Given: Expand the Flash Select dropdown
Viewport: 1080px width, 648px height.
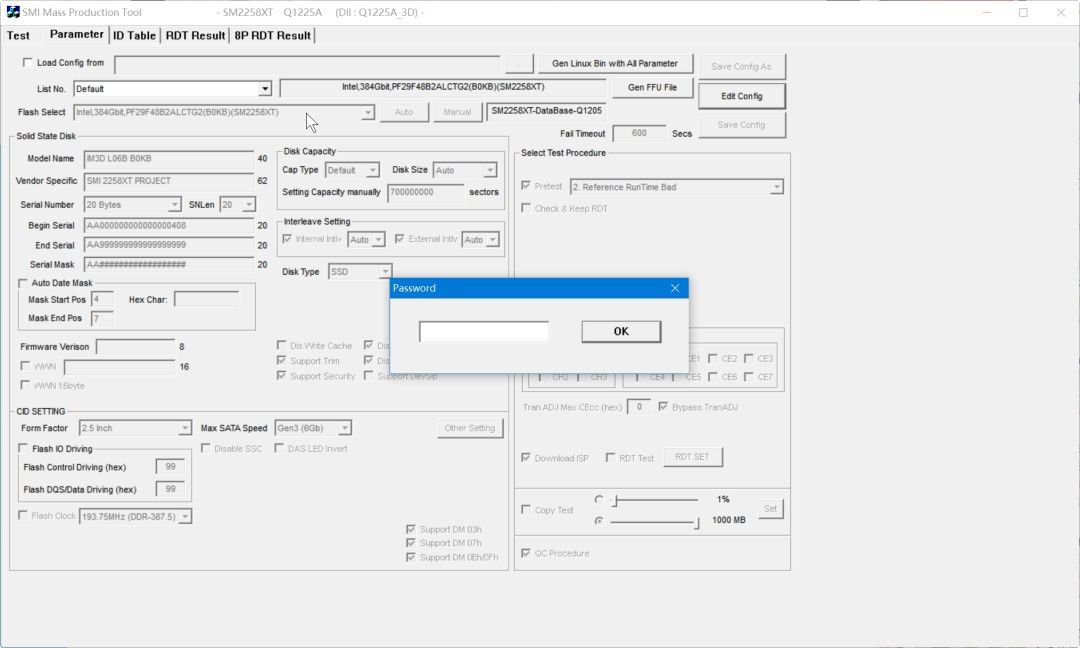Looking at the screenshot, I should click(x=368, y=112).
